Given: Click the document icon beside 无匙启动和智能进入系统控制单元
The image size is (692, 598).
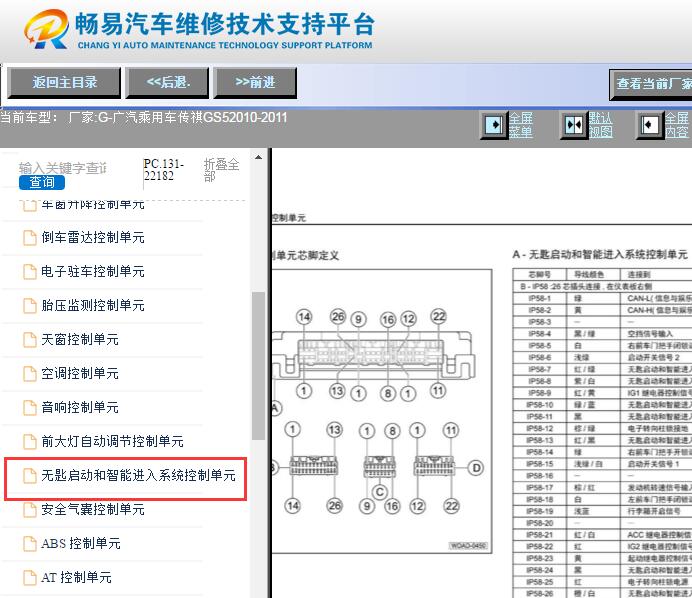Looking at the screenshot, I should pyautogui.click(x=30, y=475).
